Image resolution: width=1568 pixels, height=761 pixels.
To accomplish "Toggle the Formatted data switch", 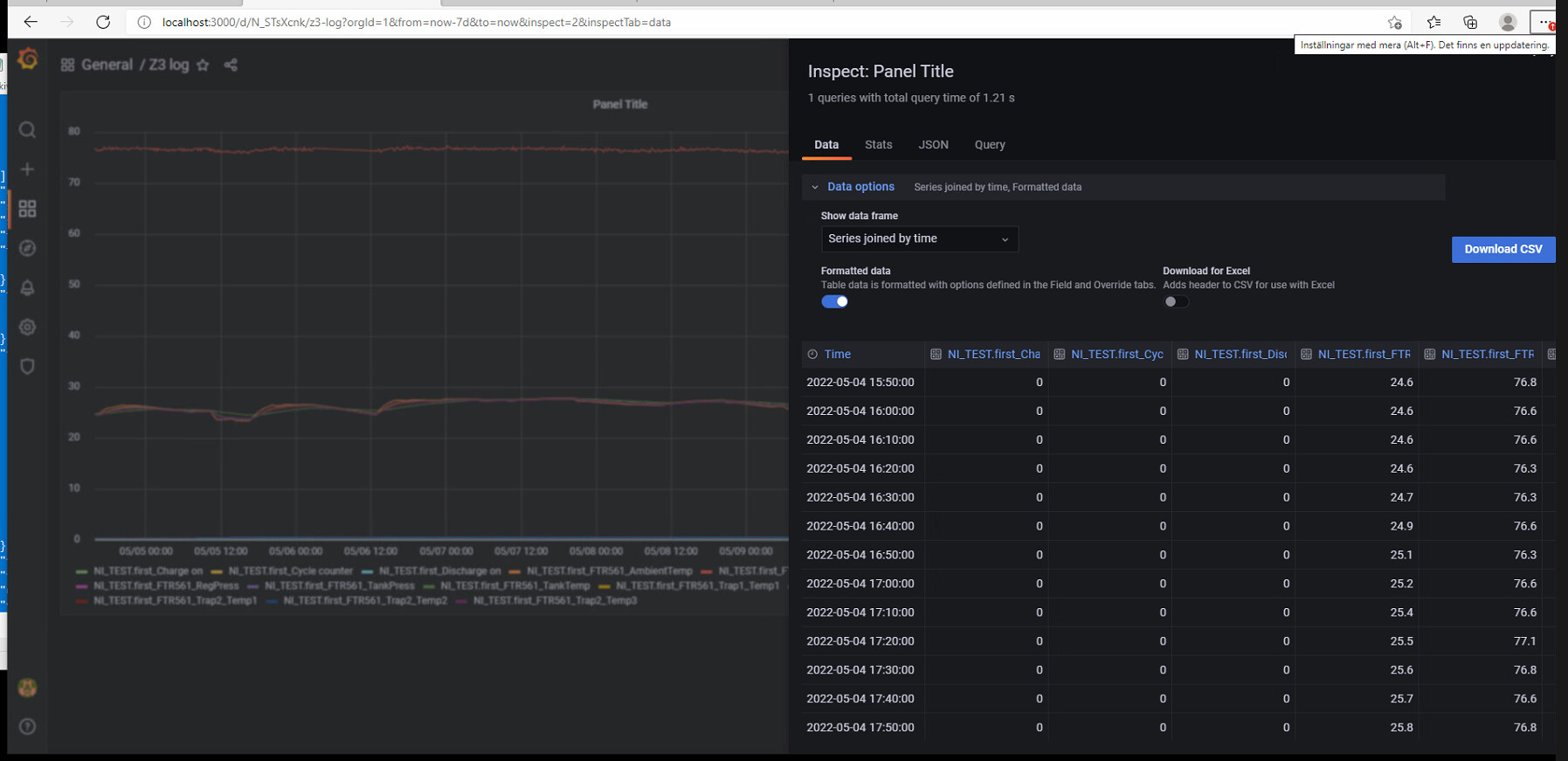I will pyautogui.click(x=834, y=301).
